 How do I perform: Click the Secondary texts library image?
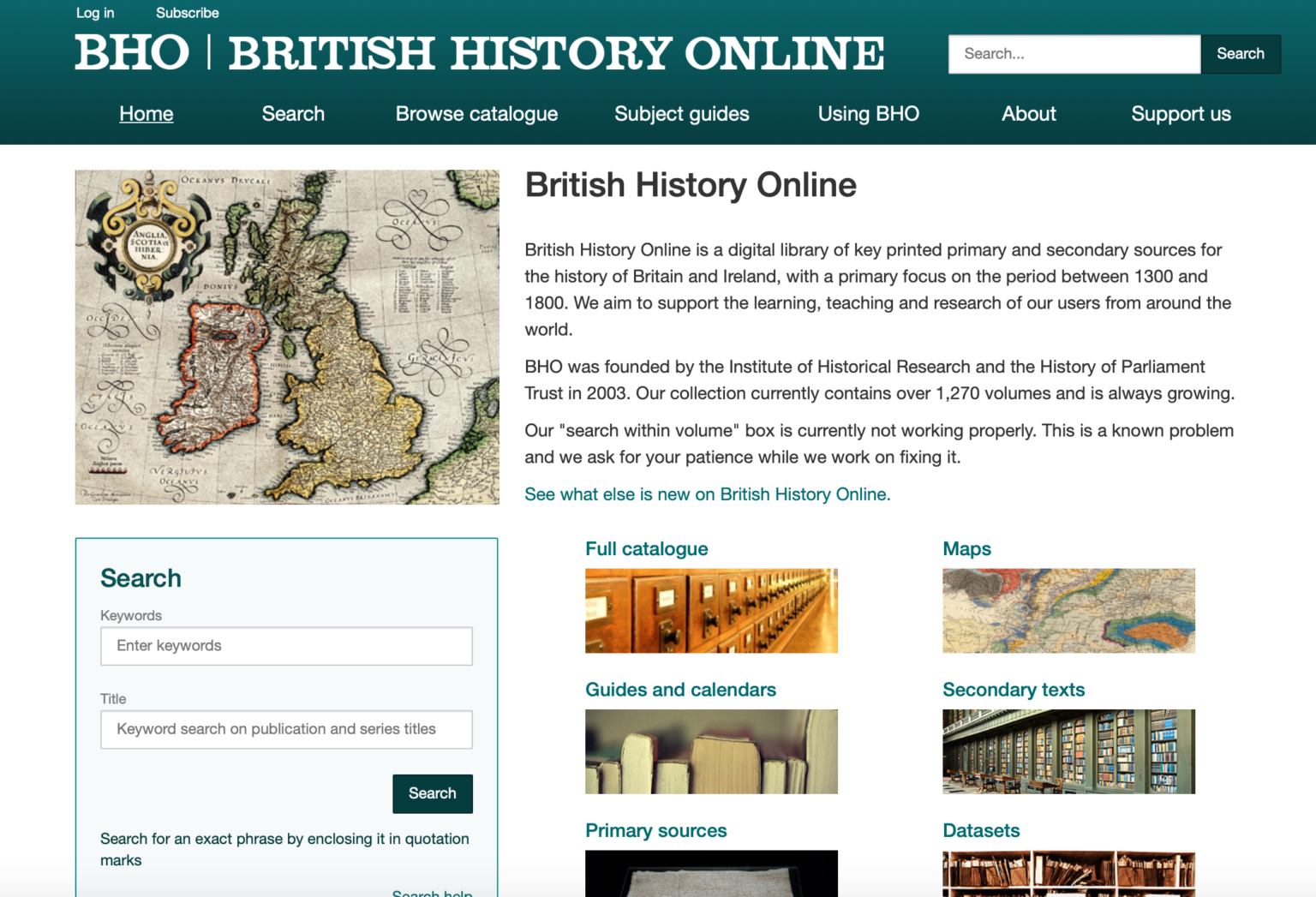coord(1068,751)
